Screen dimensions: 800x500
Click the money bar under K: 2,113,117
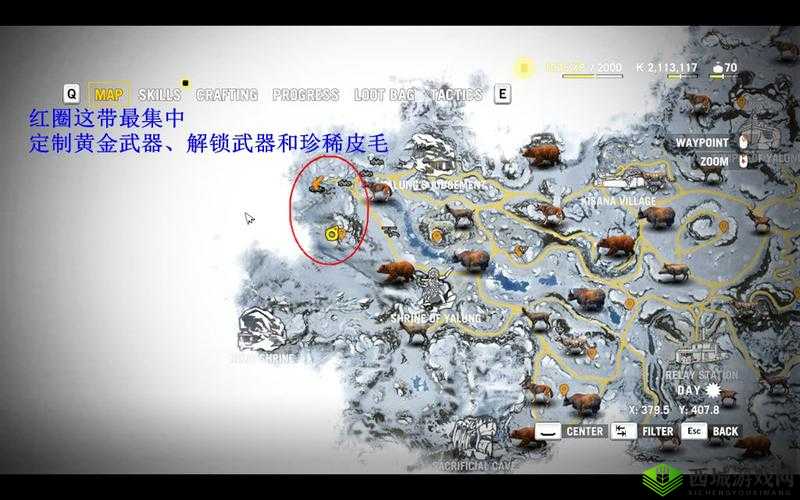pyautogui.click(x=683, y=77)
